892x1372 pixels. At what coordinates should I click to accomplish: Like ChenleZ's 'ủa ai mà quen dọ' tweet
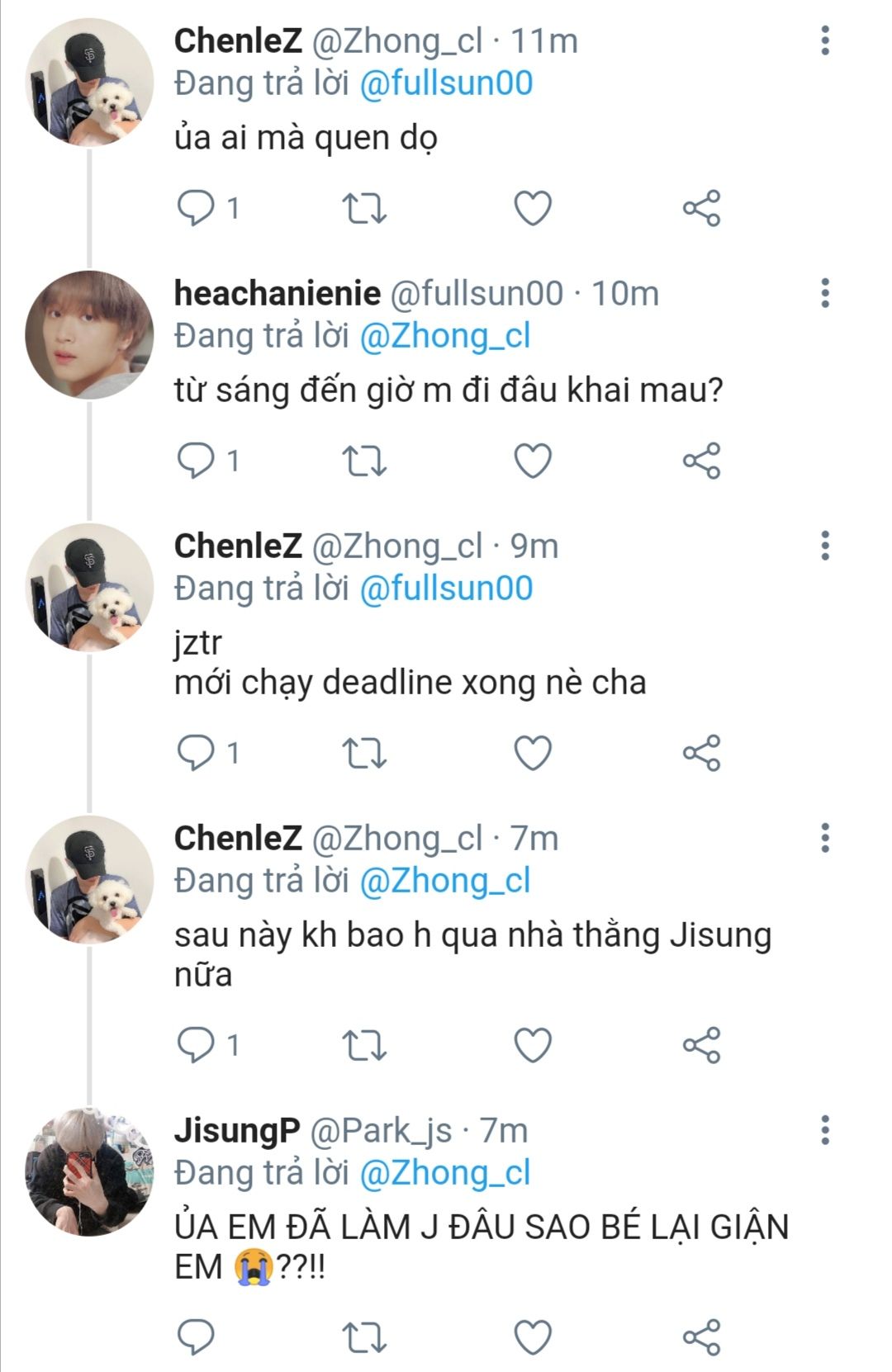coord(533,208)
